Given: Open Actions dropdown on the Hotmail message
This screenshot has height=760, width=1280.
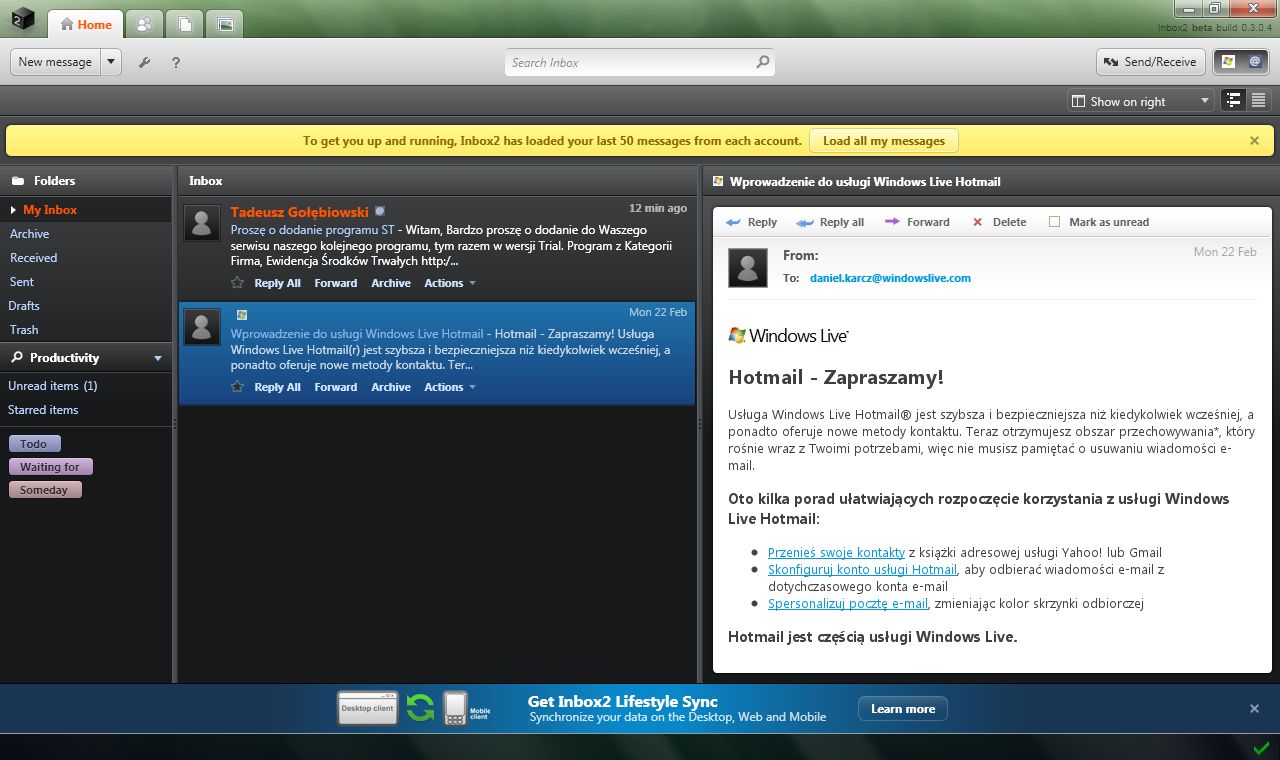Looking at the screenshot, I should point(449,387).
